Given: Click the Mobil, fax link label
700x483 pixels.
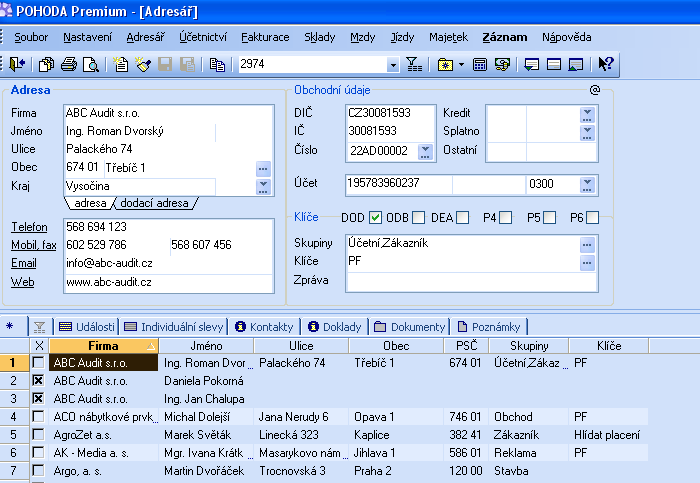Looking at the screenshot, I should [33, 245].
